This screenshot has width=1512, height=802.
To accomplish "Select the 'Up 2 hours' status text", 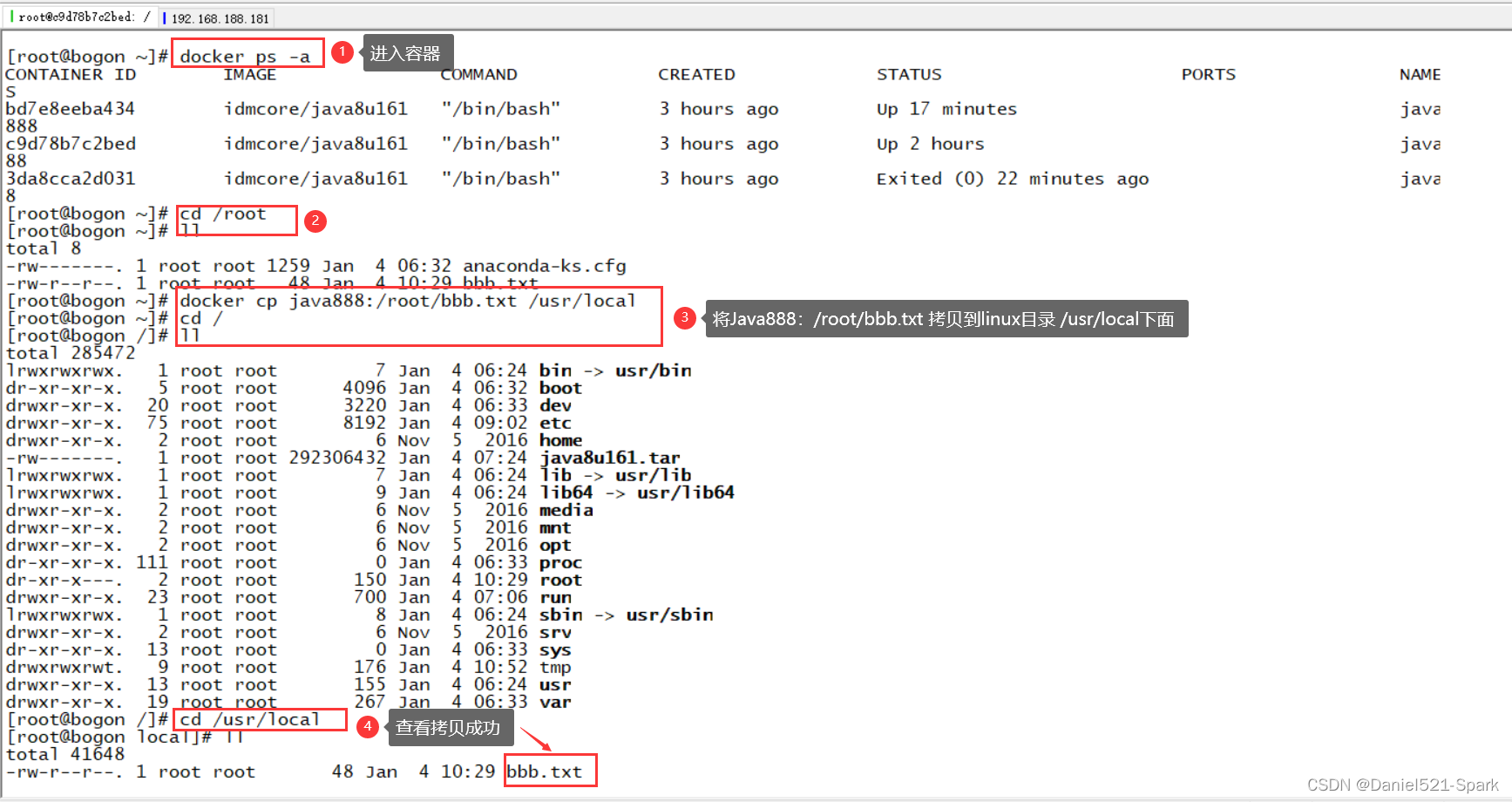I will pyautogui.click(x=931, y=144).
